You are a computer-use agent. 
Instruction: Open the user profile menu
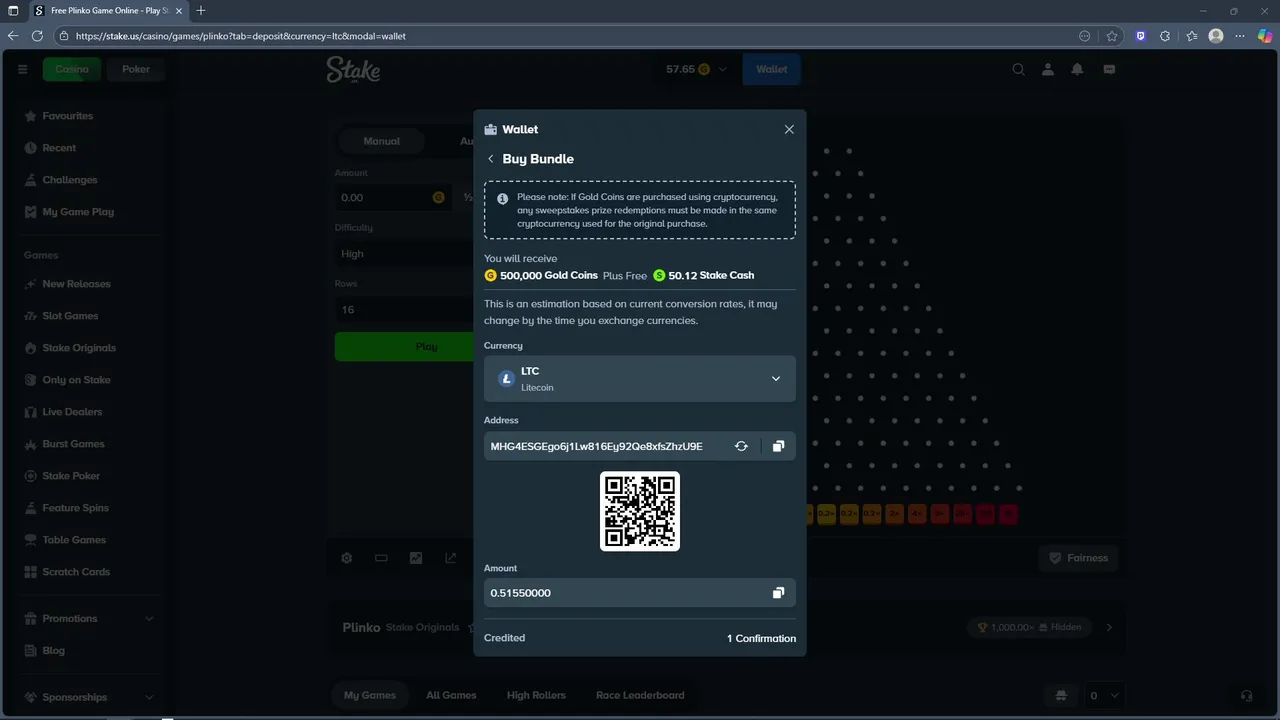(x=1048, y=69)
